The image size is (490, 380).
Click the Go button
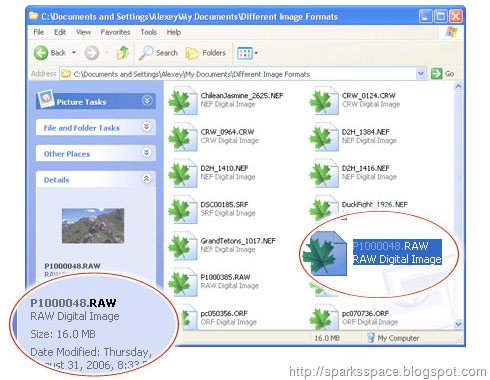442,74
